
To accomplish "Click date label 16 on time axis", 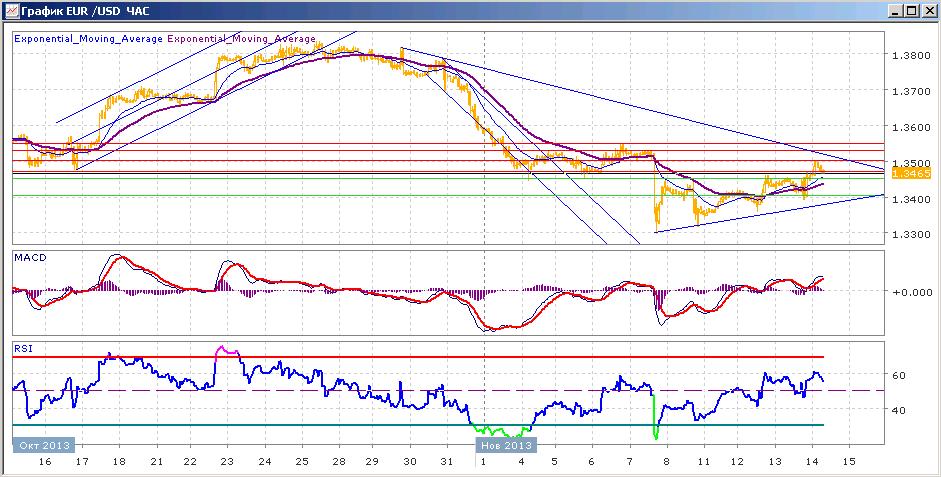I will (x=44, y=463).
